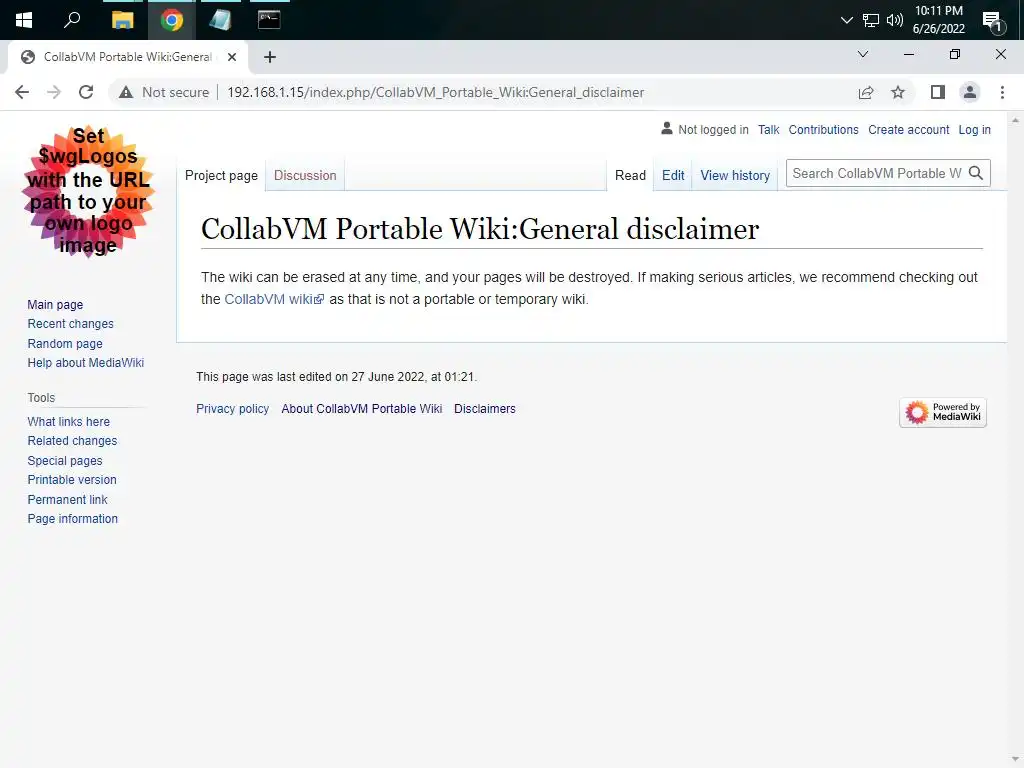The height and width of the screenshot is (768, 1024).
Task: Open Privacy policy footer link
Action: [232, 409]
